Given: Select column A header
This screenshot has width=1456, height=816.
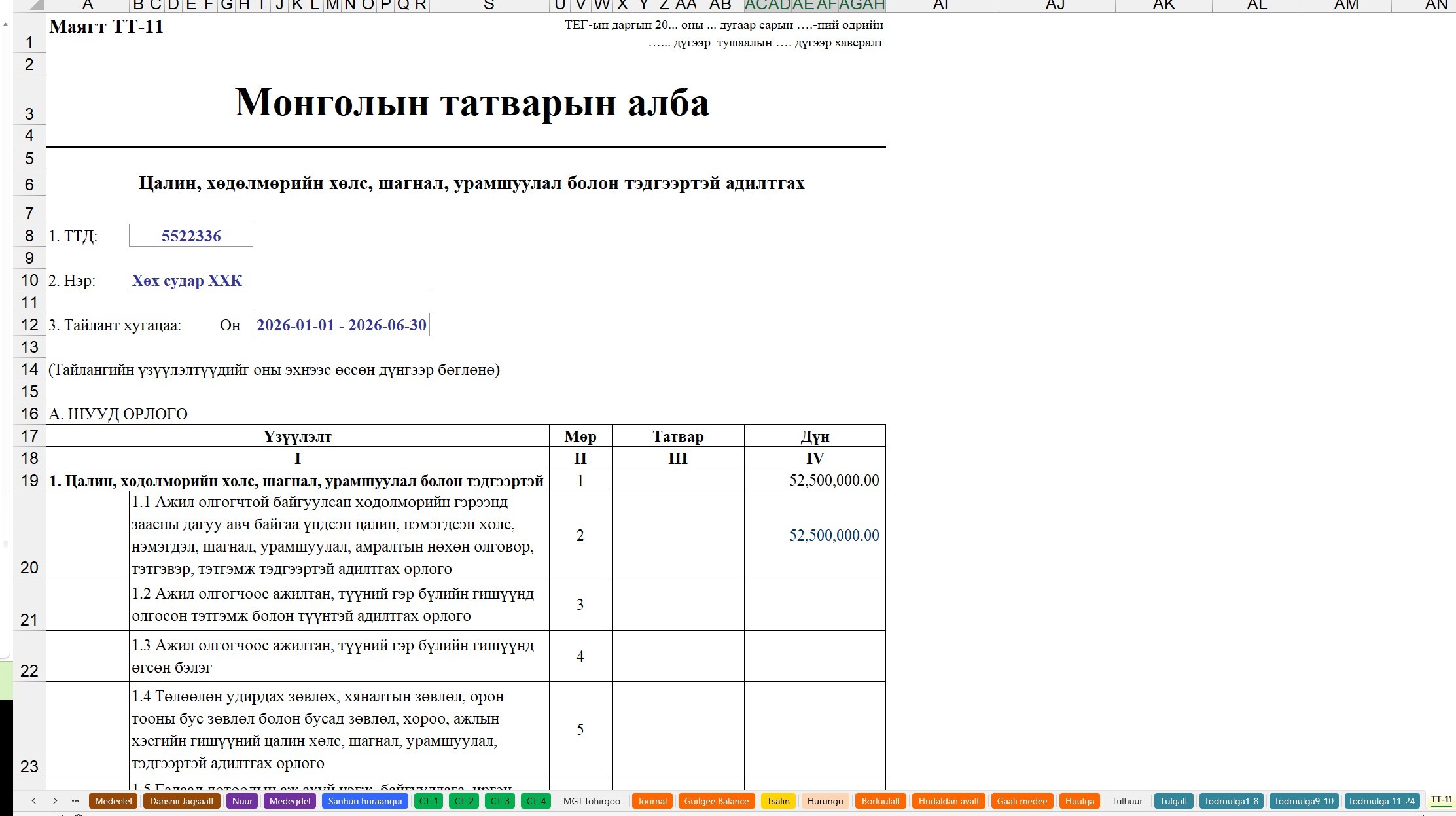Looking at the screenshot, I should pyautogui.click(x=88, y=5).
